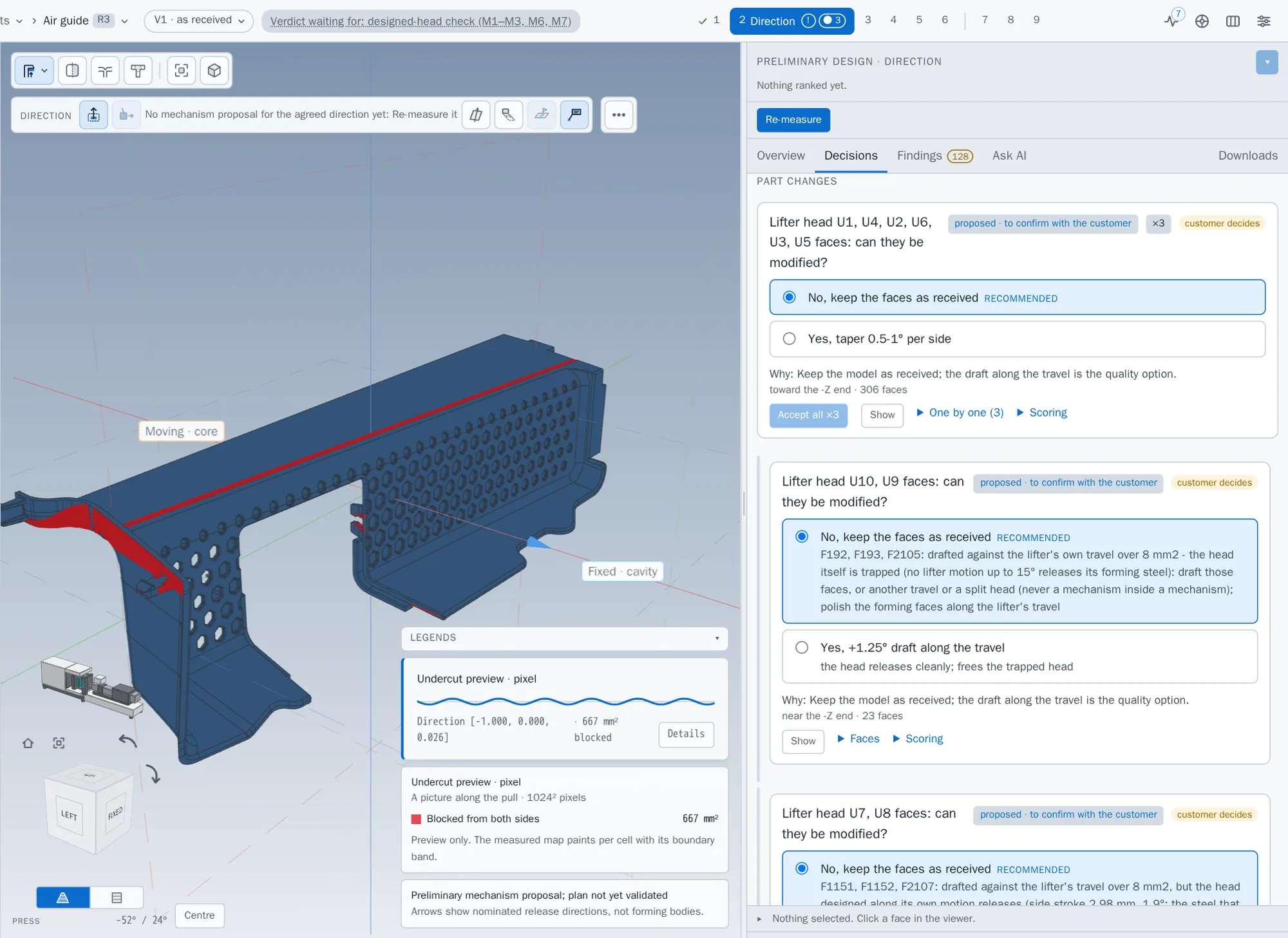This screenshot has height=938, width=1288.
Task: Toggle the annotation flag icon in direction bar
Action: click(x=574, y=115)
